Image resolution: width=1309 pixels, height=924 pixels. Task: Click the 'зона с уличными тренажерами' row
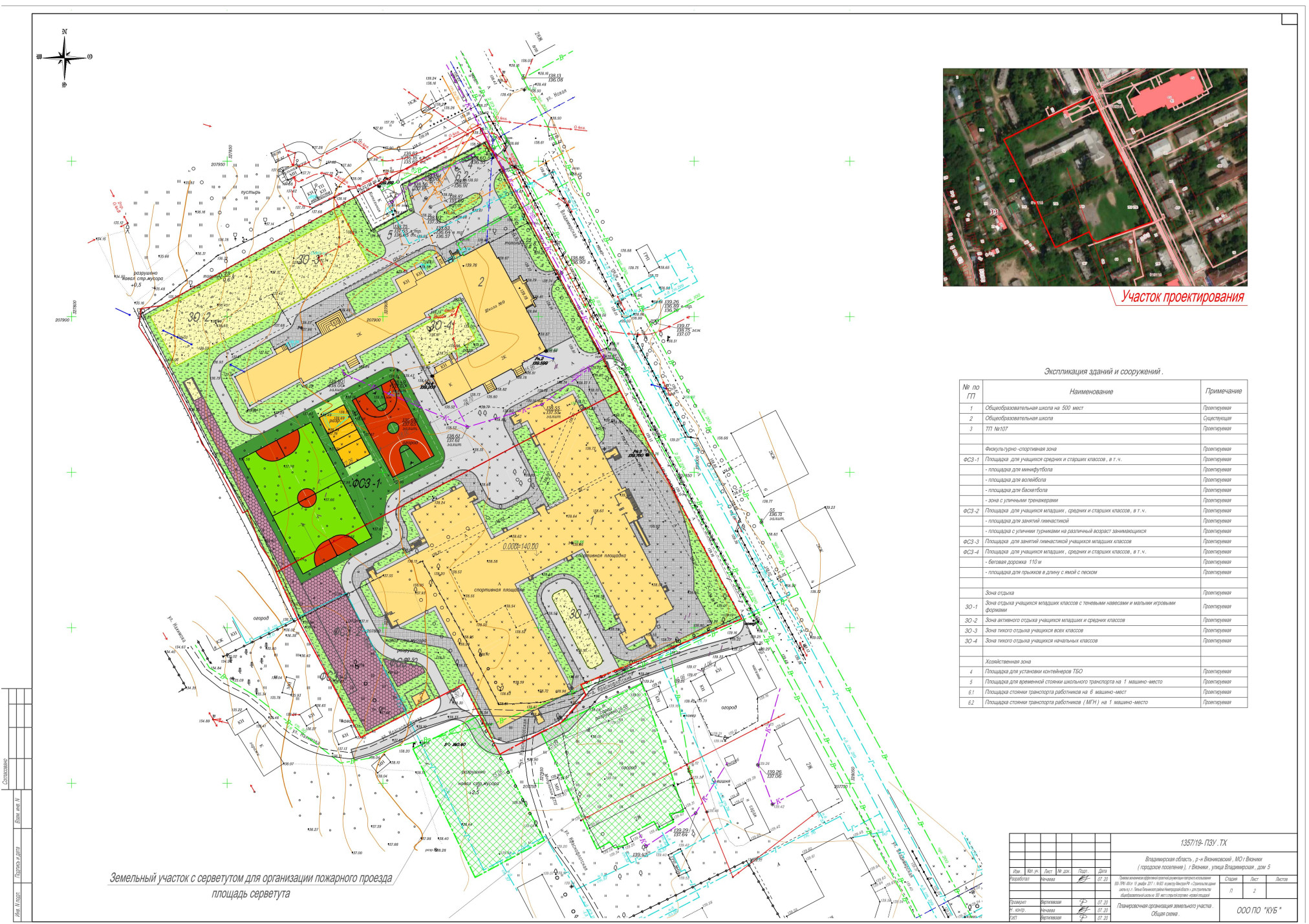tap(1103, 500)
